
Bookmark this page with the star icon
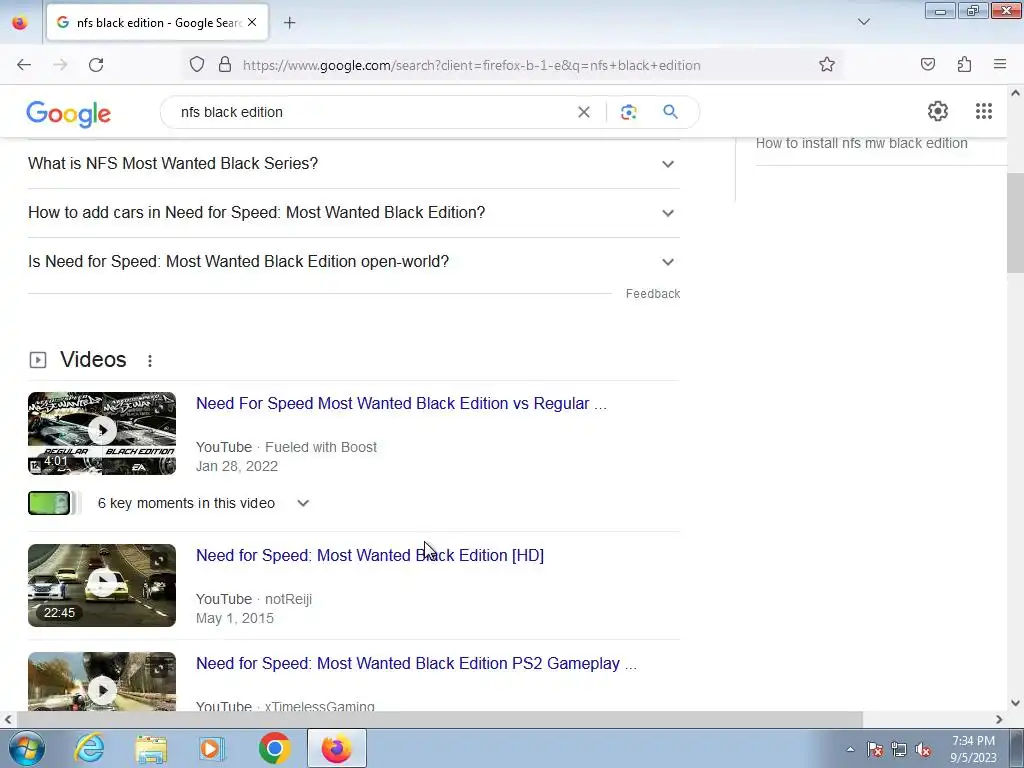tap(827, 65)
